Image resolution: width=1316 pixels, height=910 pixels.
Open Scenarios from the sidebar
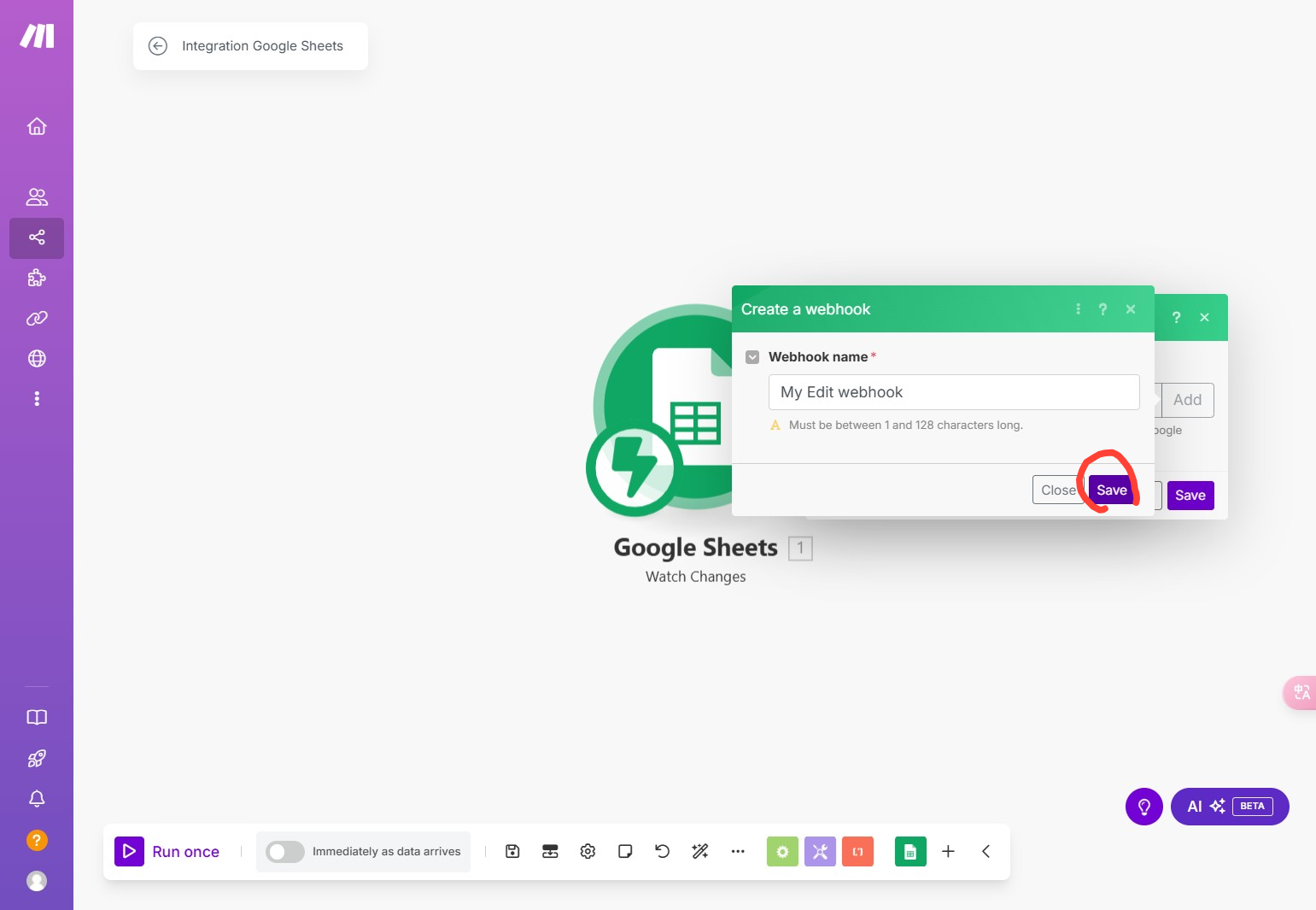point(37,238)
